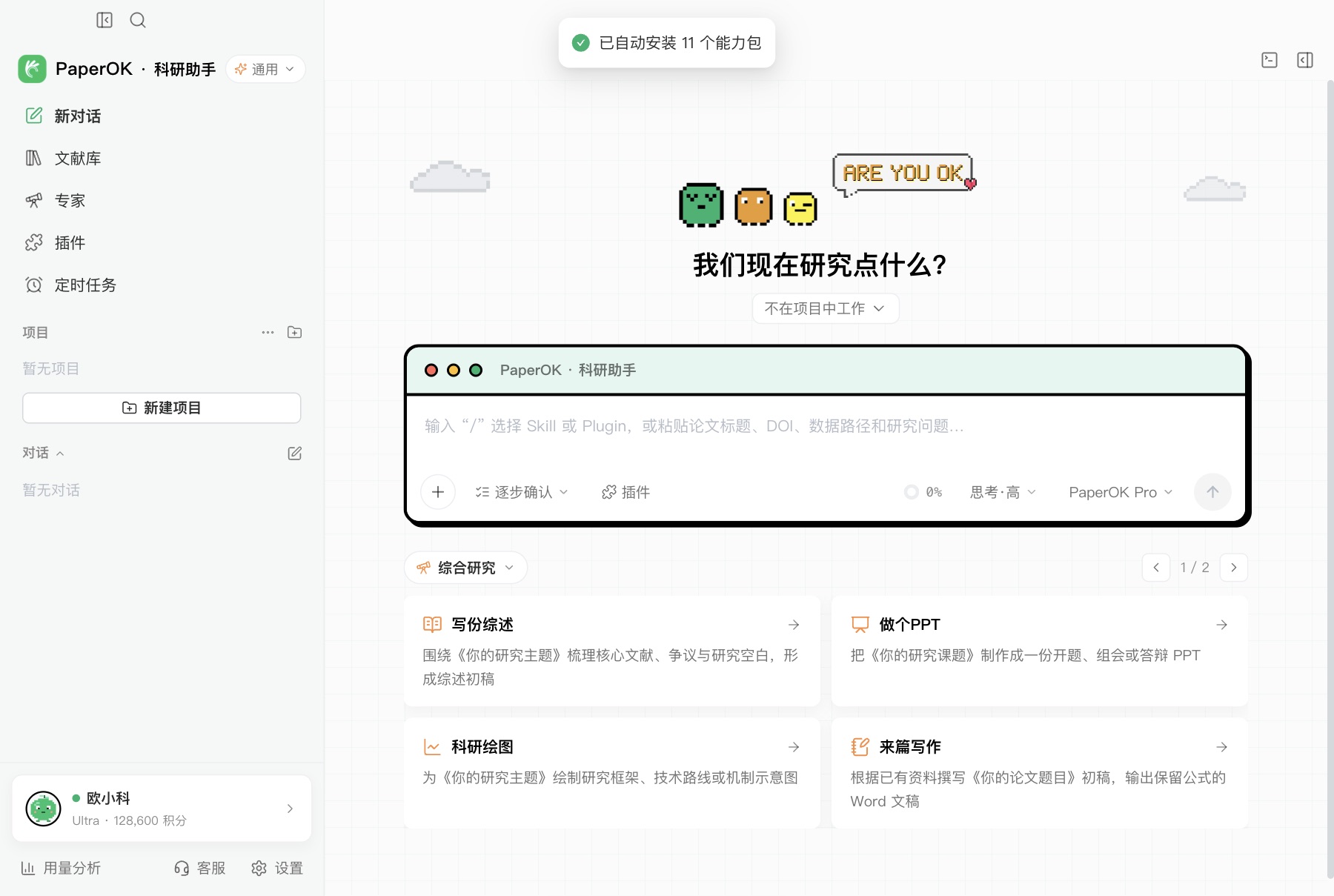The height and width of the screenshot is (896, 1334).
Task: Send message with the up-arrow button
Action: click(x=1212, y=492)
